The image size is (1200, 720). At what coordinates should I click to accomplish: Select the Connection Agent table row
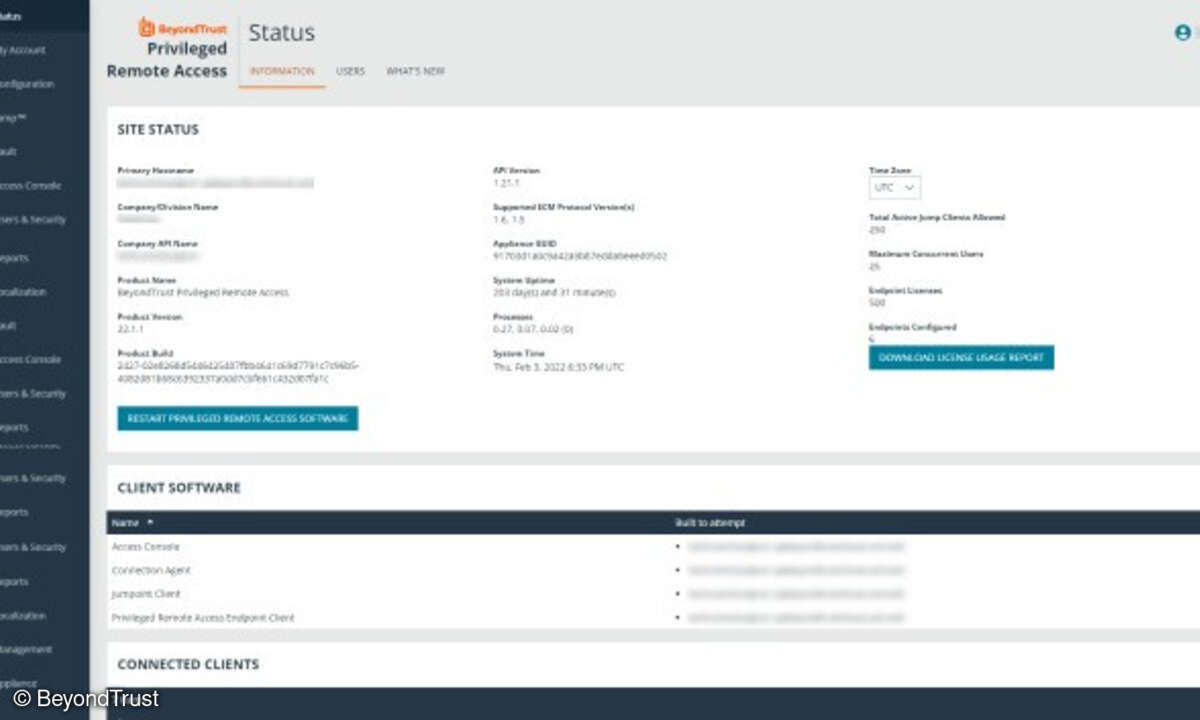click(654, 570)
